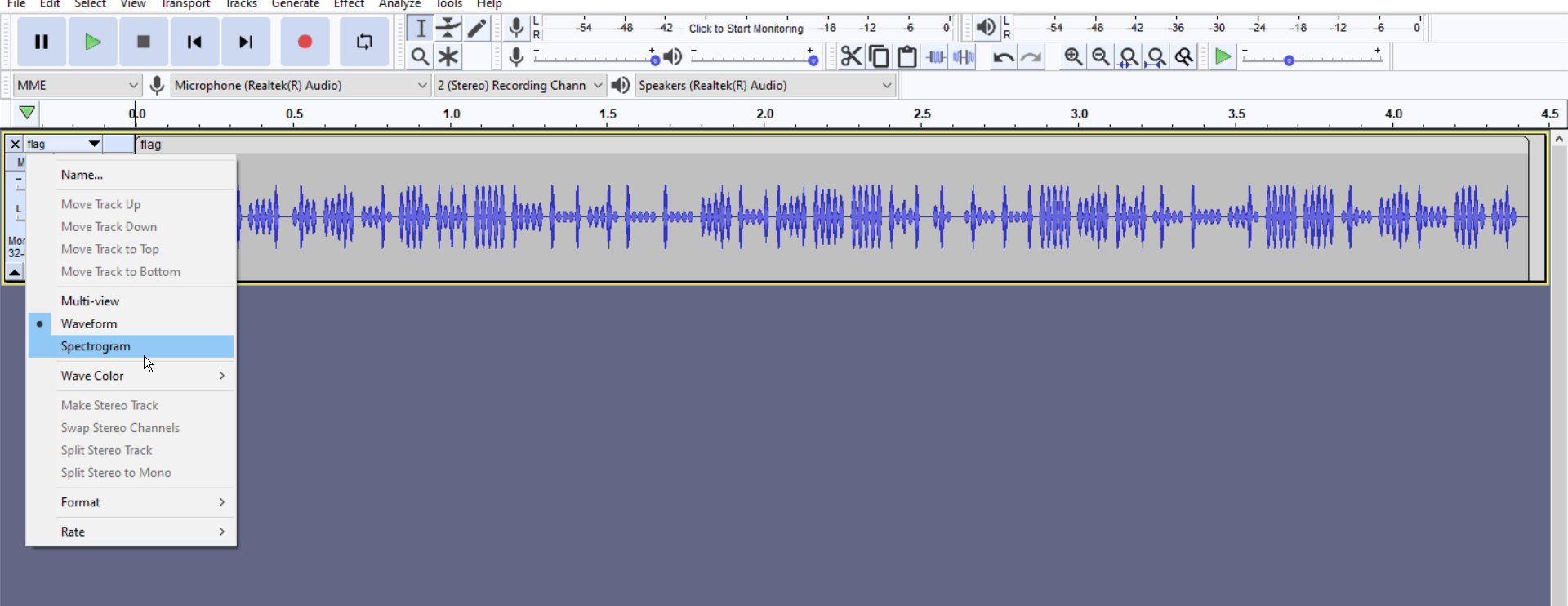Select Multi-view in the track menu
The width and height of the screenshot is (1568, 606).
point(131,301)
